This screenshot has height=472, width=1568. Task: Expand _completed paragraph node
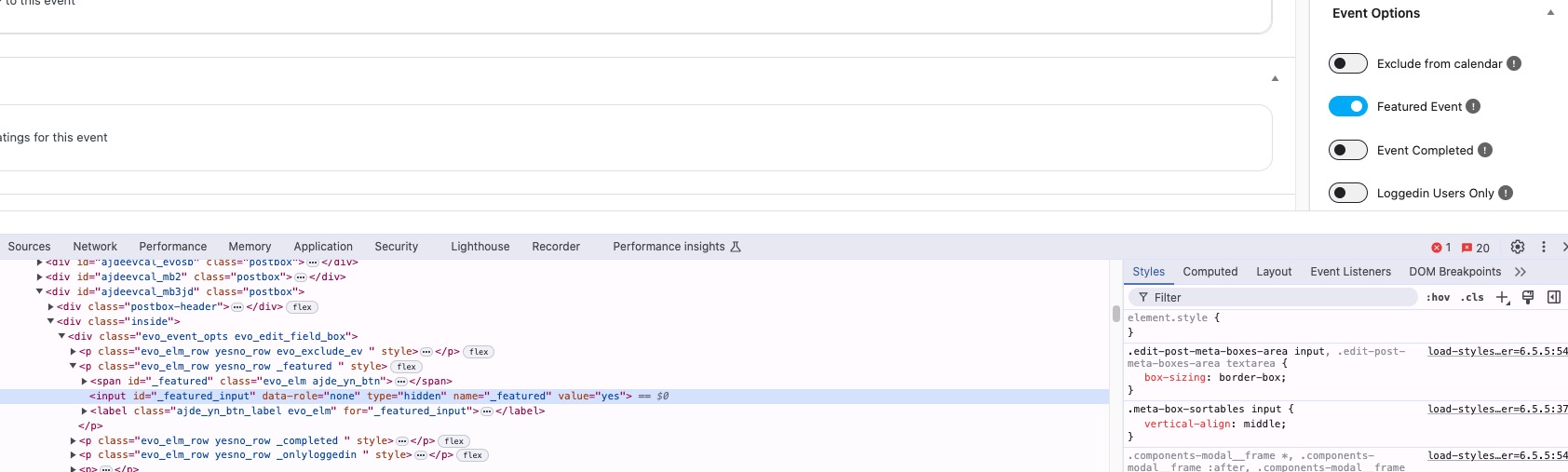[74, 441]
